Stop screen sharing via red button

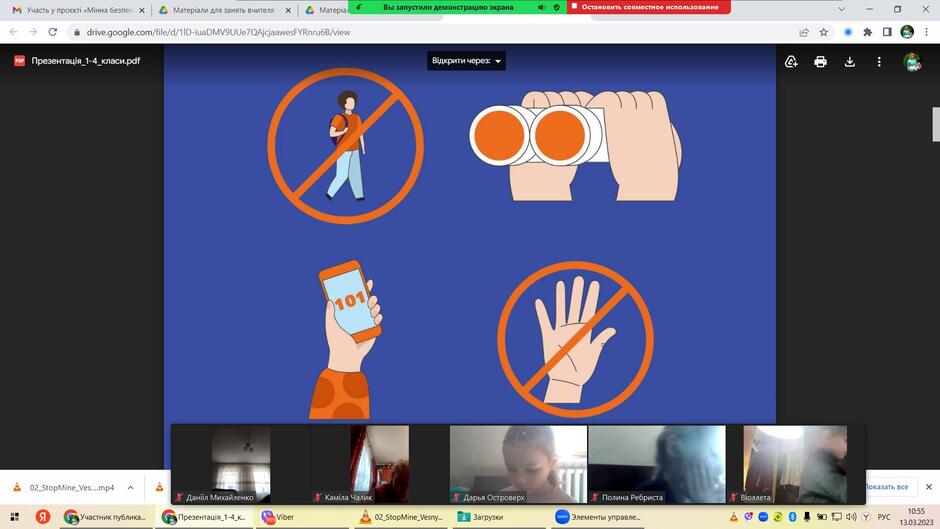649,7
